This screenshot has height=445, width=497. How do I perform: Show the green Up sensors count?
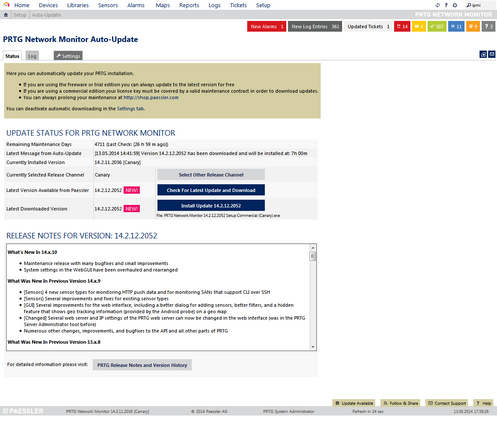pyautogui.click(x=437, y=27)
